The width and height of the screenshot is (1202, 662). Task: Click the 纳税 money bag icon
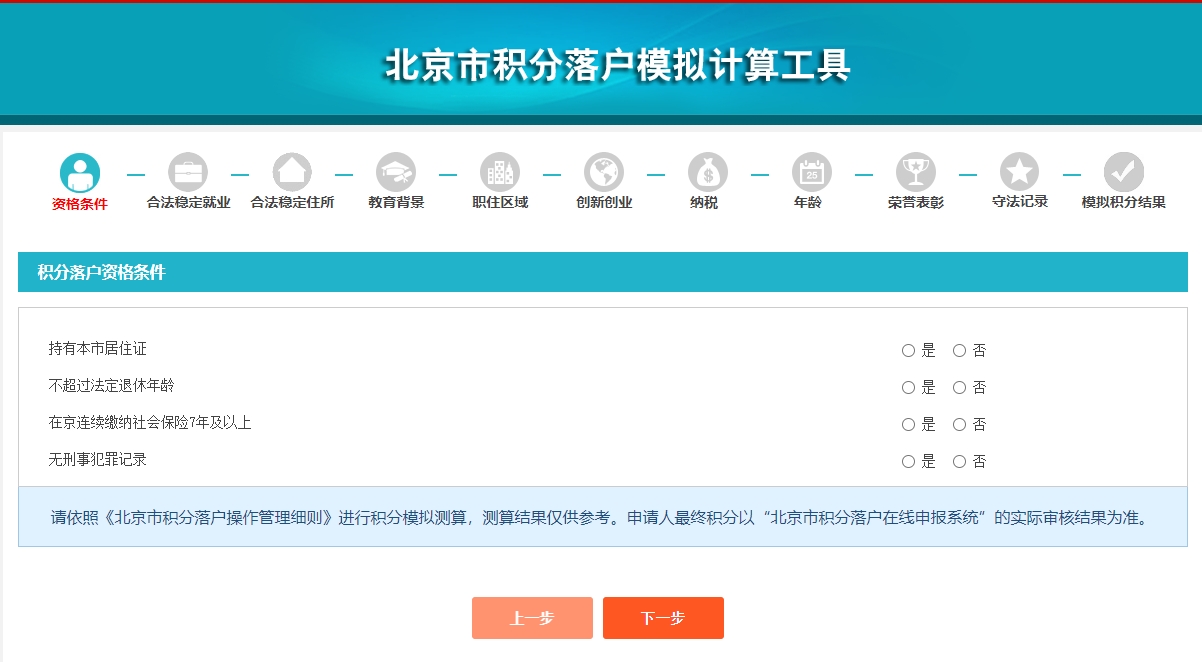(708, 173)
